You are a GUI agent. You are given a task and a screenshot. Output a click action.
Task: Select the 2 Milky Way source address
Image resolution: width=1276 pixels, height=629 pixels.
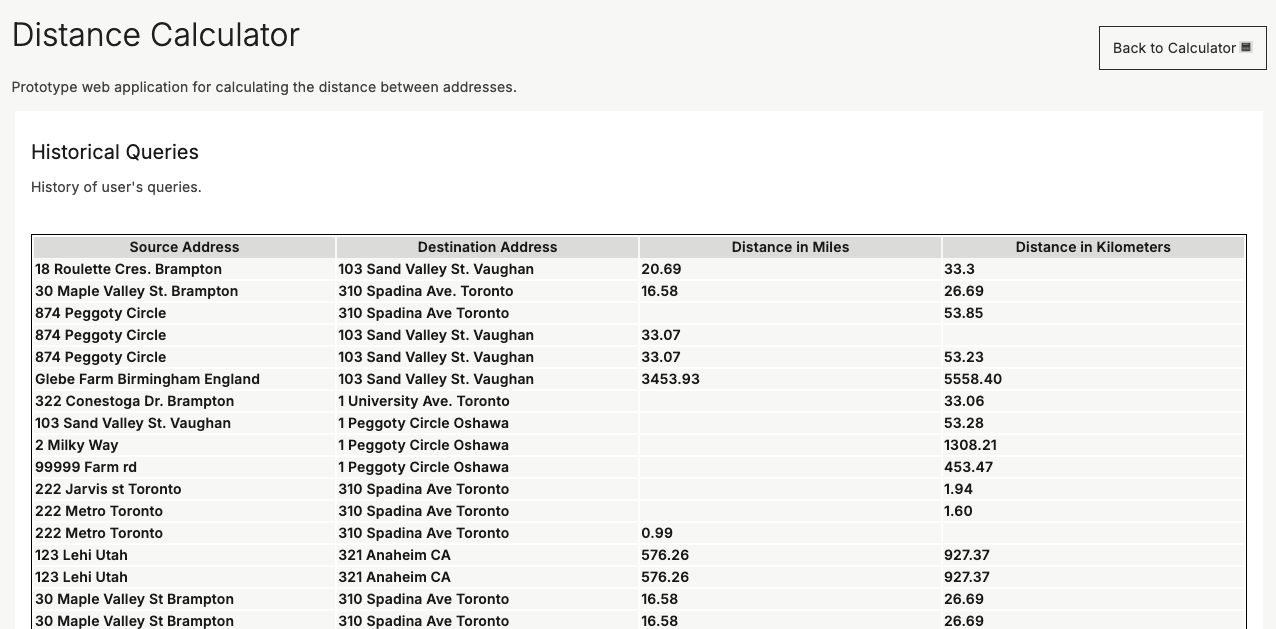coord(76,445)
